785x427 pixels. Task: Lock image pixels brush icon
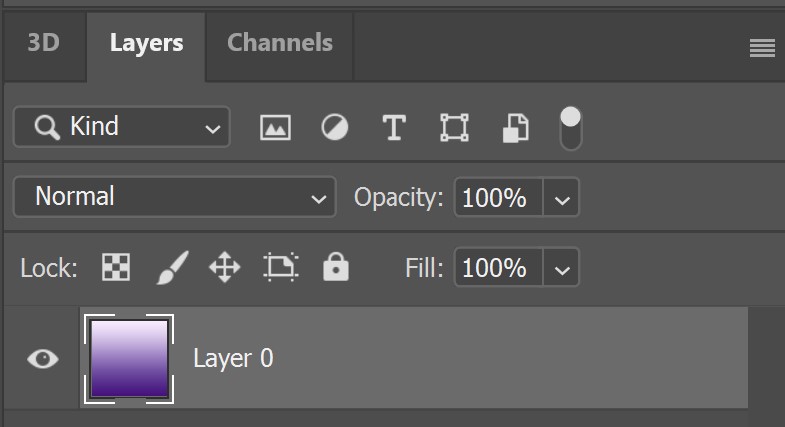[x=172, y=267]
